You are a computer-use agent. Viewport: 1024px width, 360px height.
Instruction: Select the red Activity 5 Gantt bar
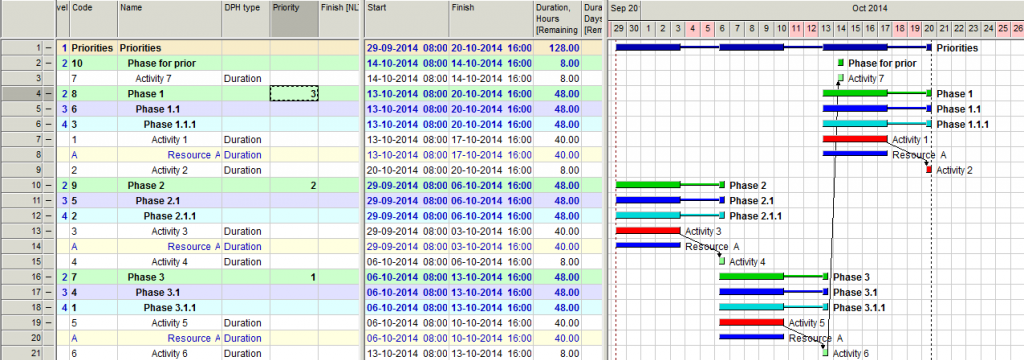coord(751,322)
